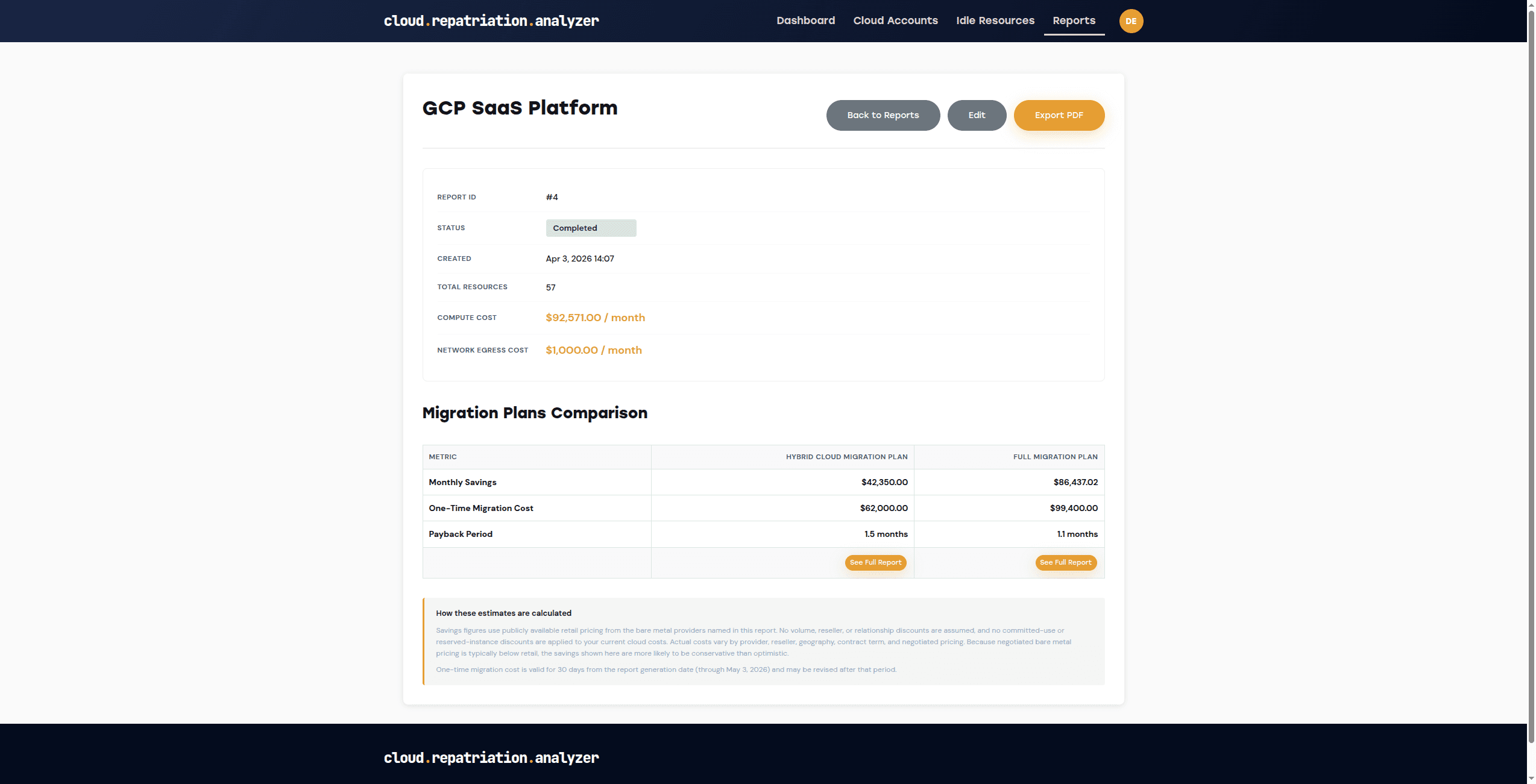Click the compute cost $92,571.00 / month
This screenshot has height=784, width=1536.
(595, 318)
